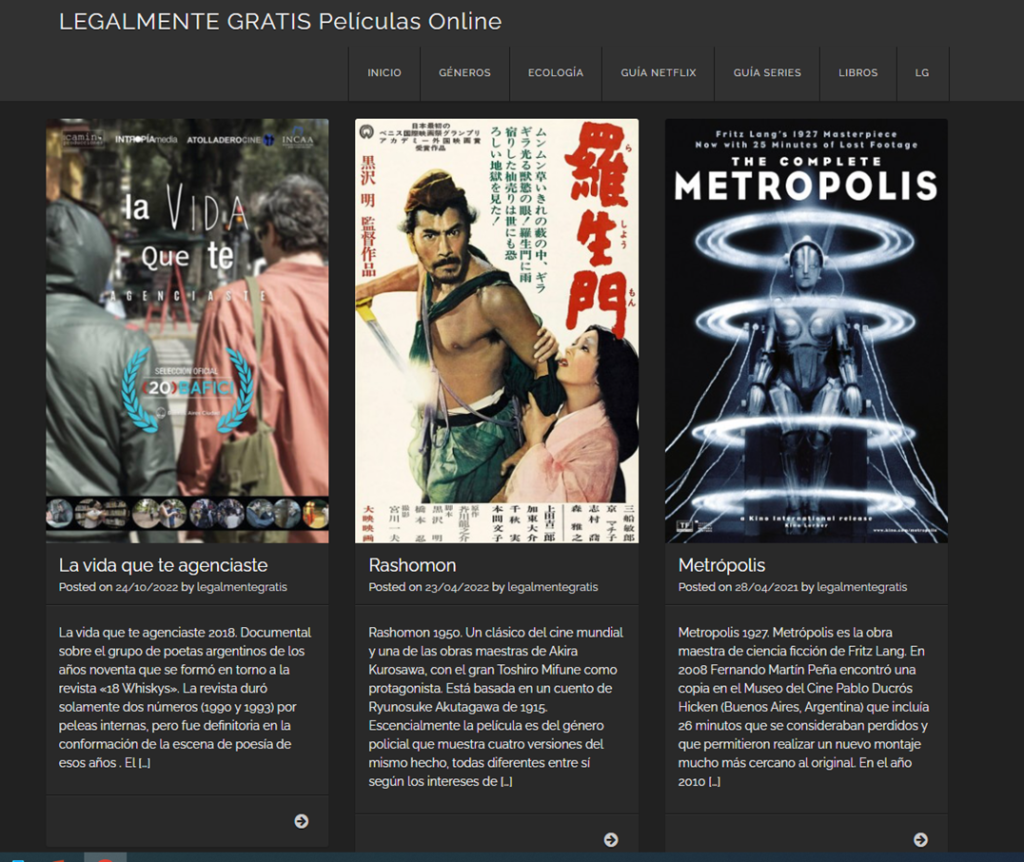Click the arrow icon under the Rashomon card
1024x862 pixels.
coord(611,839)
